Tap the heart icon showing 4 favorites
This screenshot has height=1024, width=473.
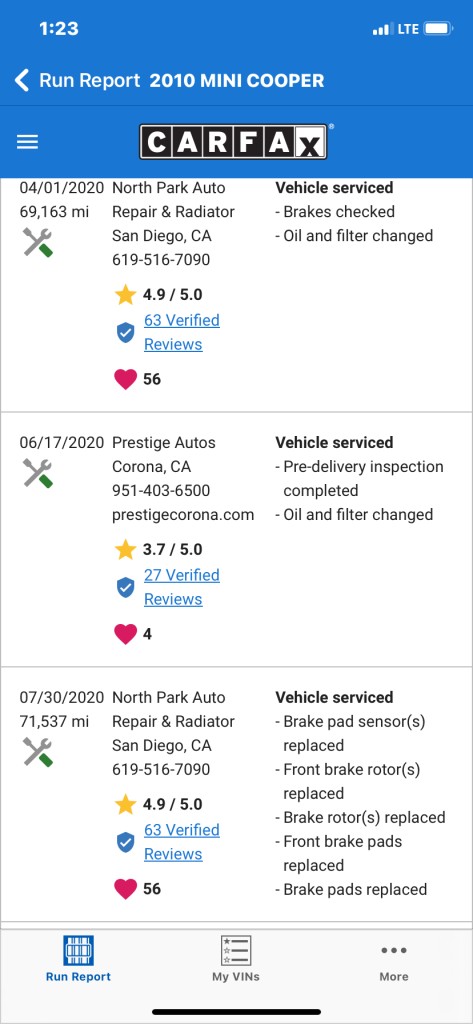(125, 634)
